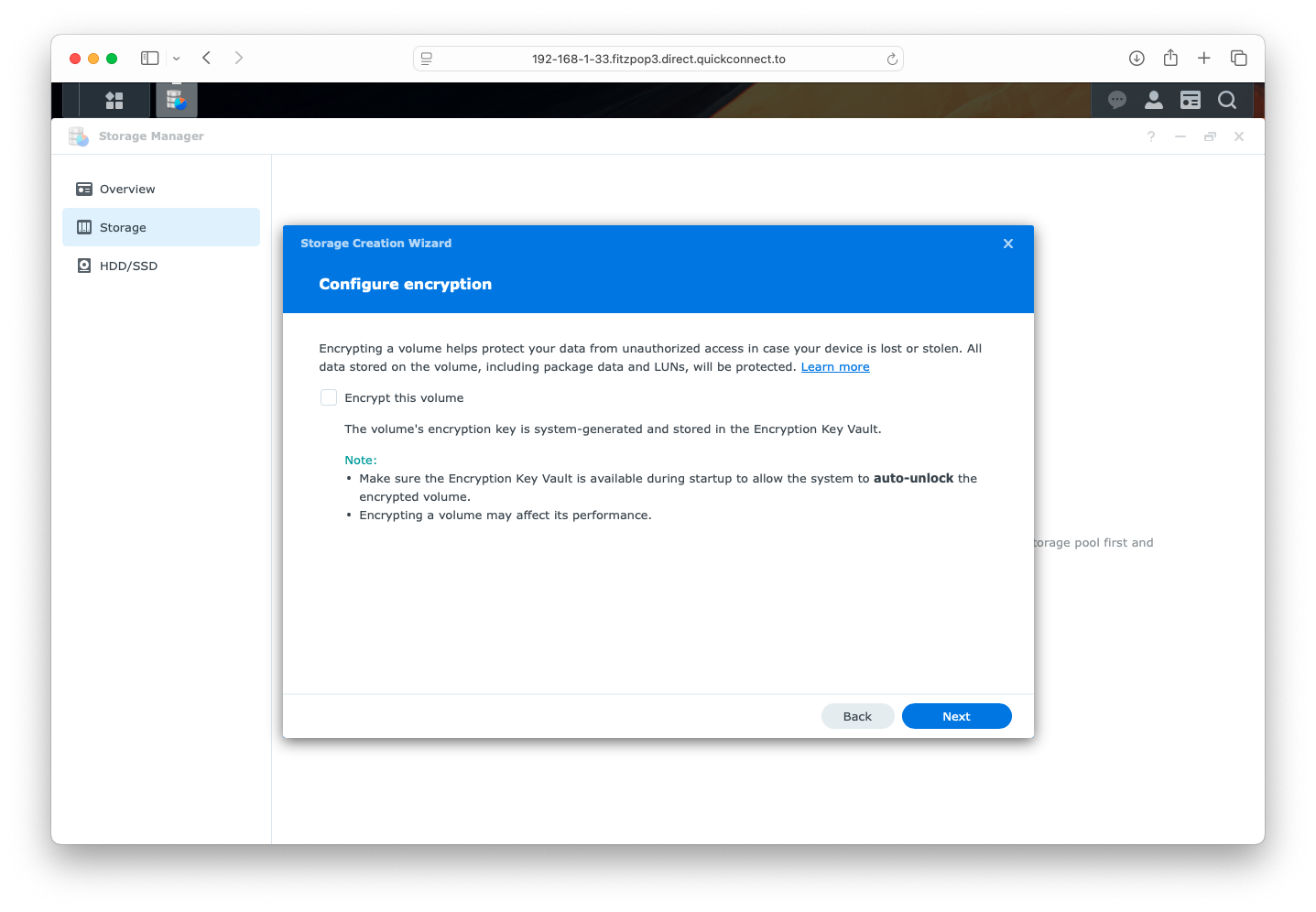Click the Storage Manager title icon
Screen dimensions: 1316x912
(79, 136)
